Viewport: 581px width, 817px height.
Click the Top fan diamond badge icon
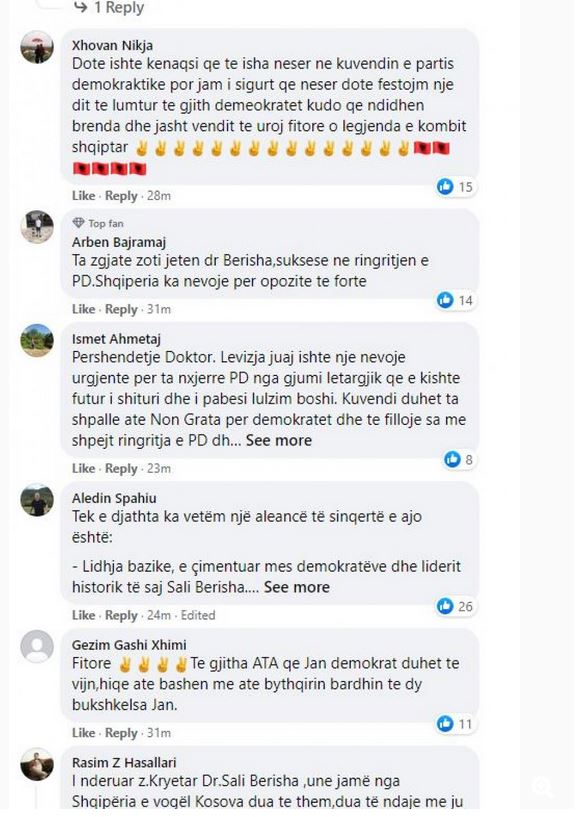[78, 223]
